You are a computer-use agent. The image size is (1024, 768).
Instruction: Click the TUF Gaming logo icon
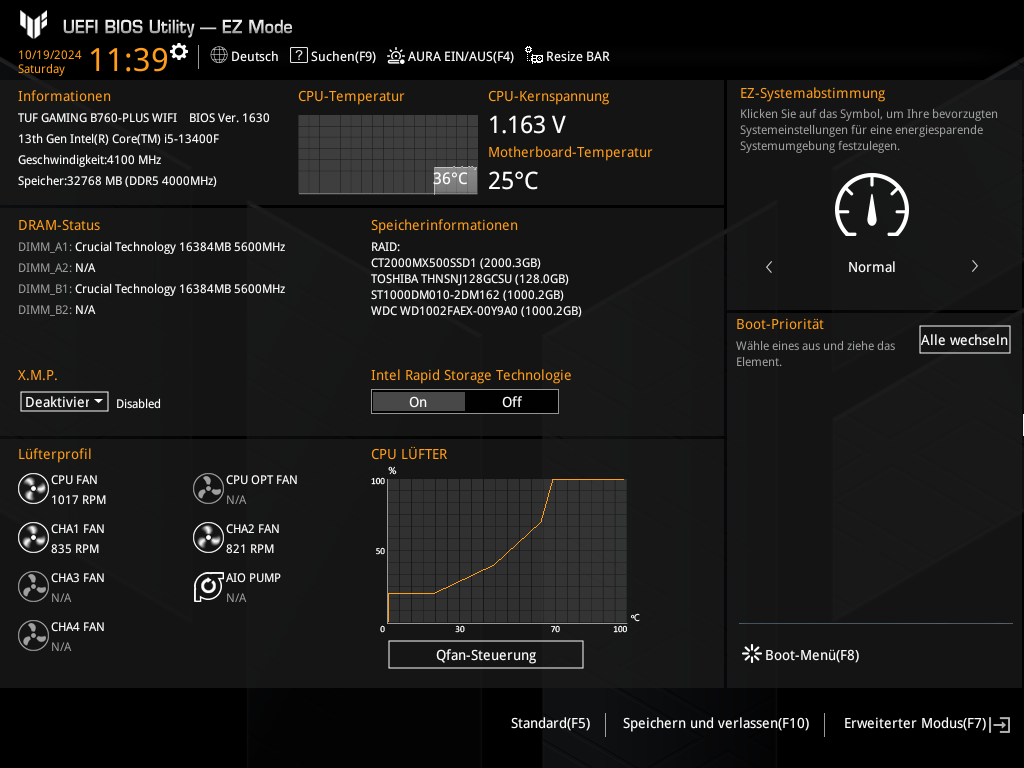click(x=33, y=24)
